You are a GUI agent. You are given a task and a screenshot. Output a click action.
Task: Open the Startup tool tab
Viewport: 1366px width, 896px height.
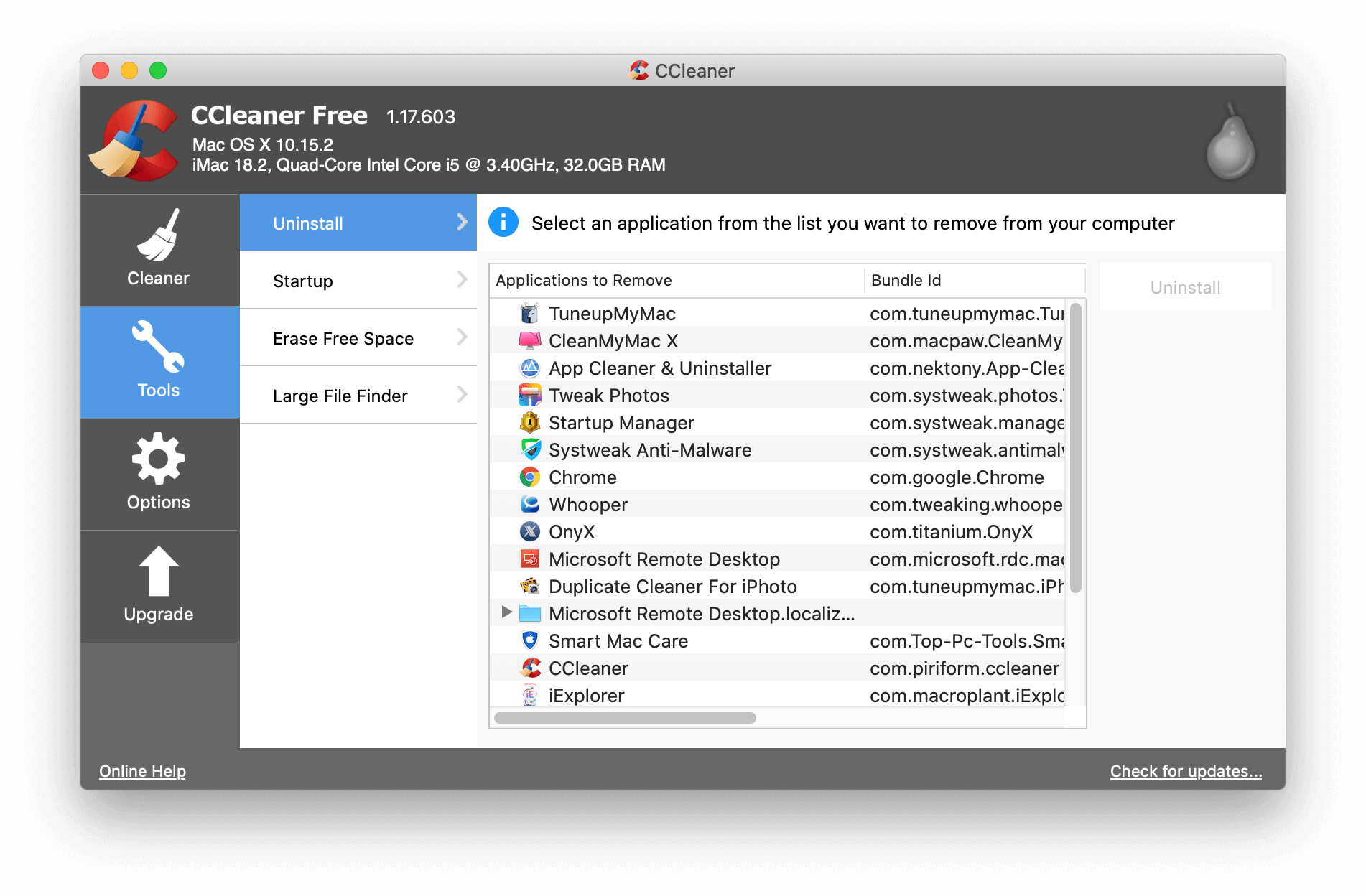(x=358, y=280)
